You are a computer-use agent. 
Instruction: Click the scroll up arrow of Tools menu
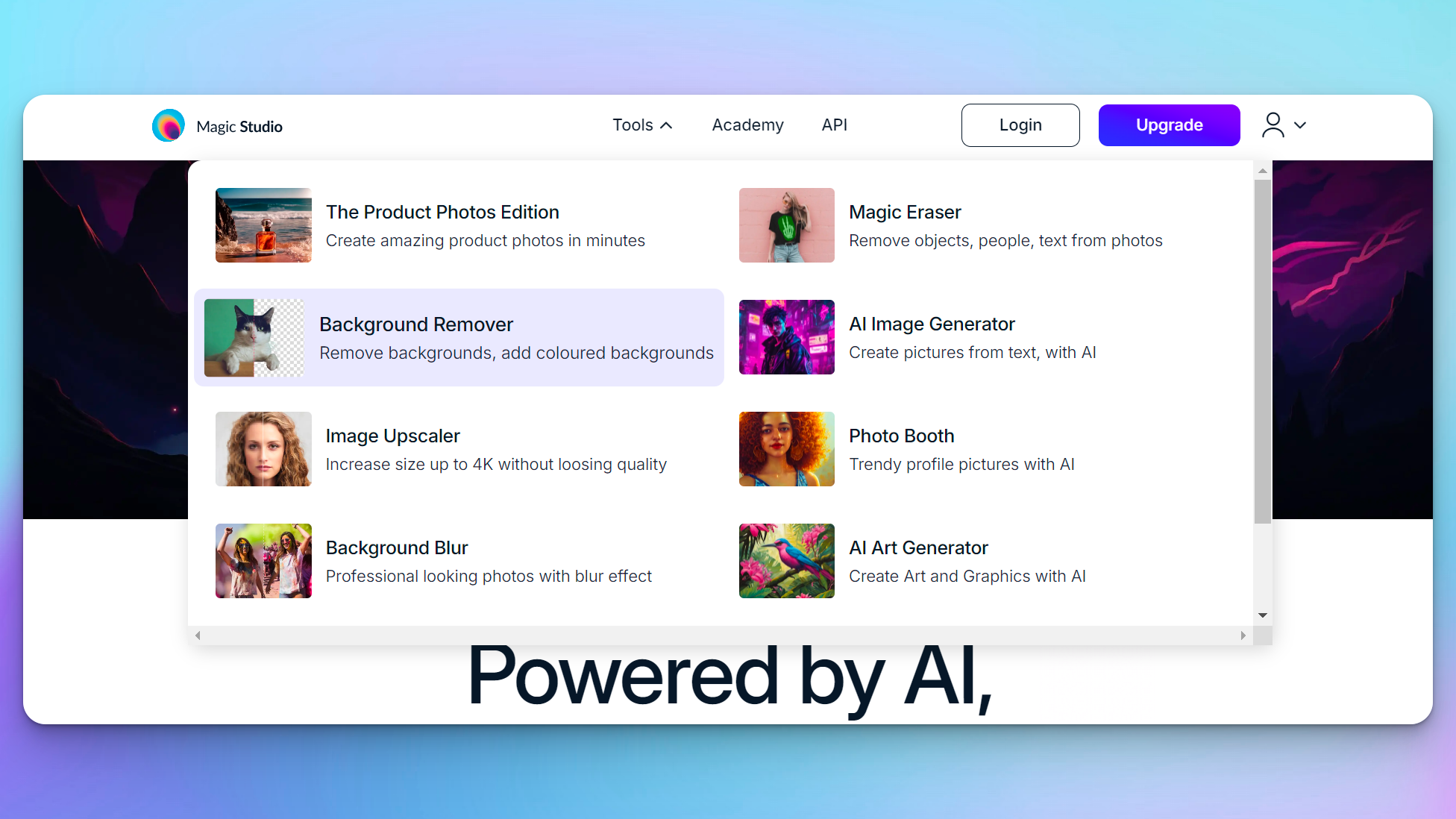pyautogui.click(x=1262, y=171)
